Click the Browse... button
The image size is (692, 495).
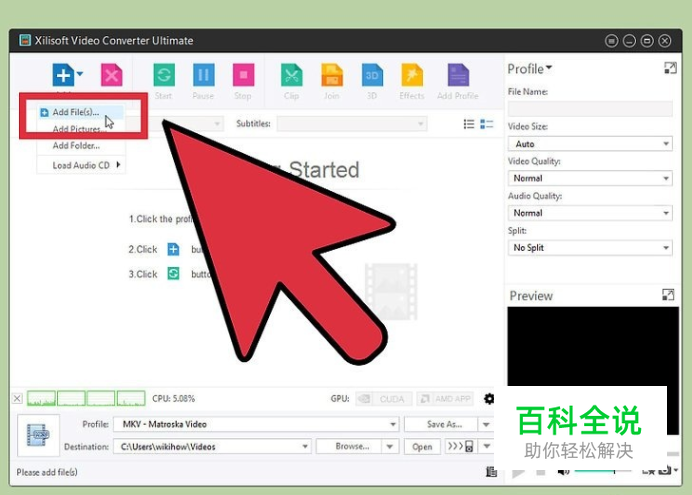pyautogui.click(x=349, y=446)
